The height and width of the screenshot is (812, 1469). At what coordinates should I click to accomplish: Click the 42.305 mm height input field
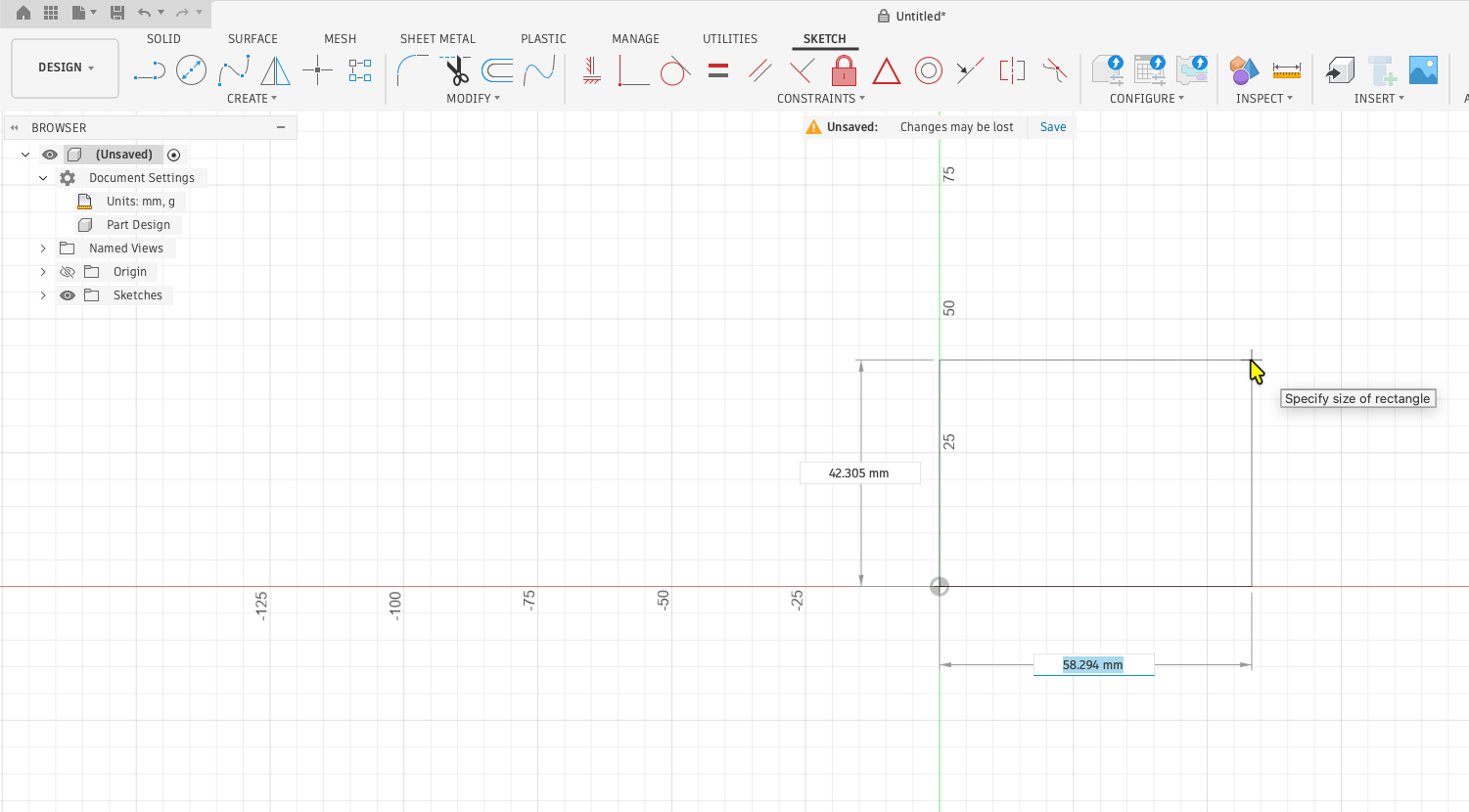pyautogui.click(x=859, y=474)
